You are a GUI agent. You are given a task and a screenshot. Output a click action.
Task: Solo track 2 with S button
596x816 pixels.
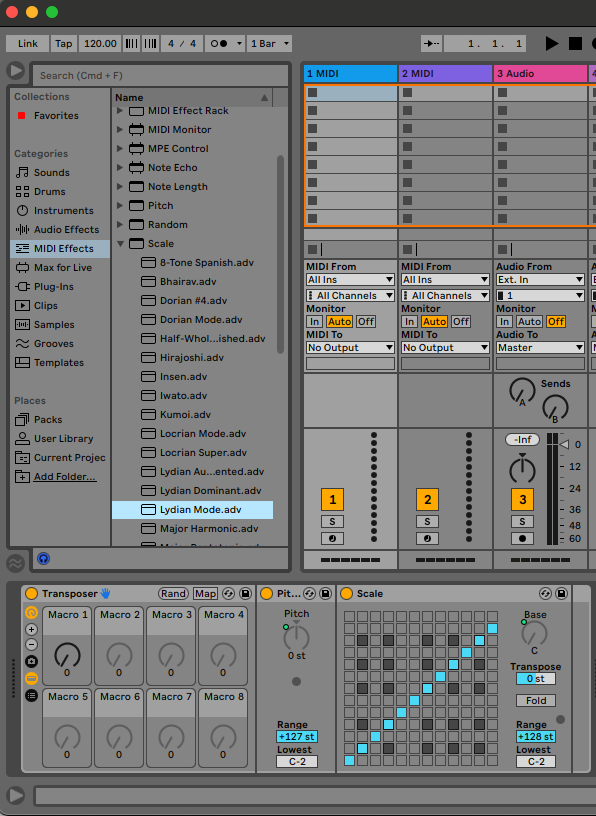(427, 521)
